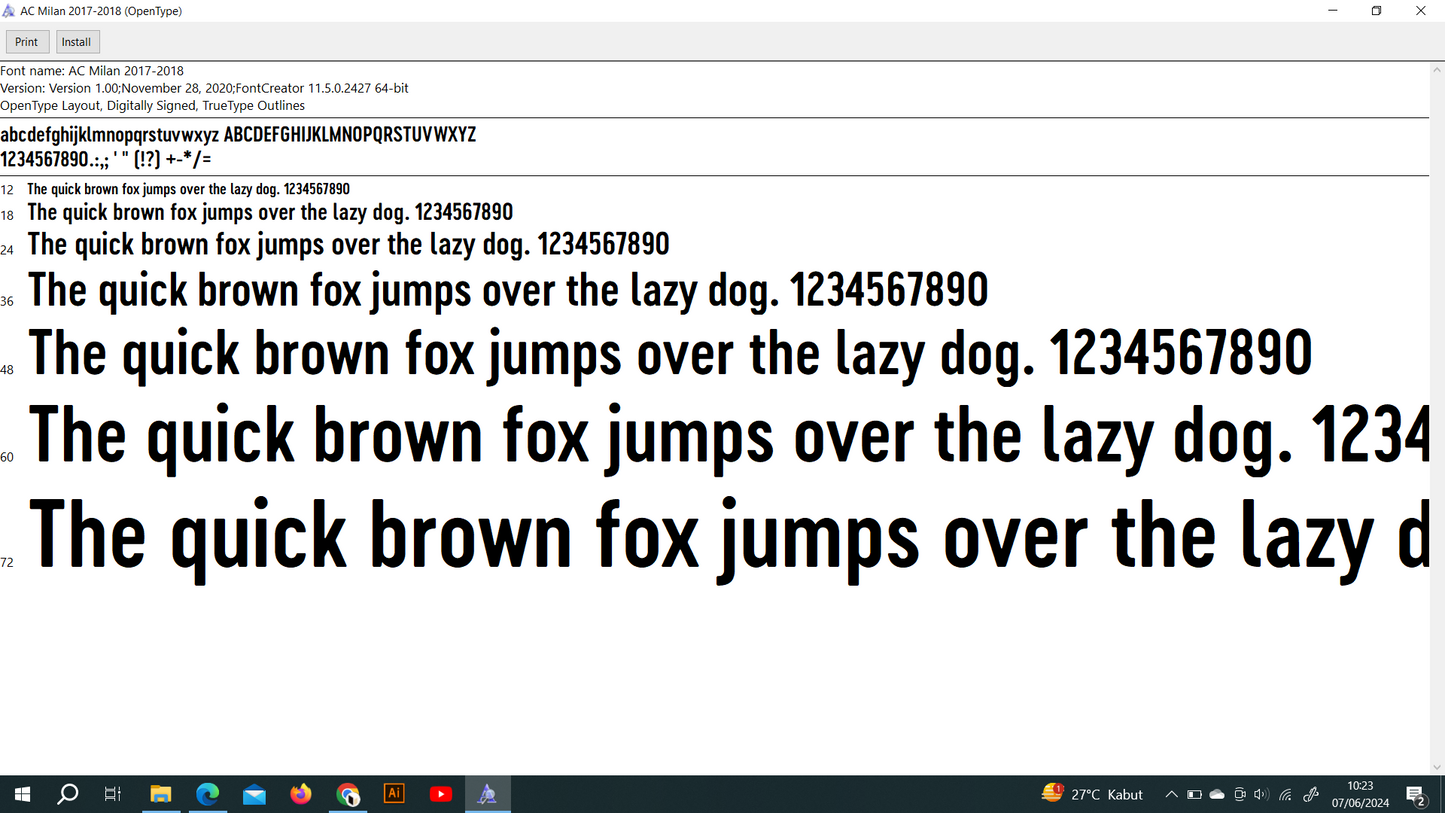Open the Mail app on the taskbar
Viewport: 1445px width, 813px height.
(x=254, y=794)
